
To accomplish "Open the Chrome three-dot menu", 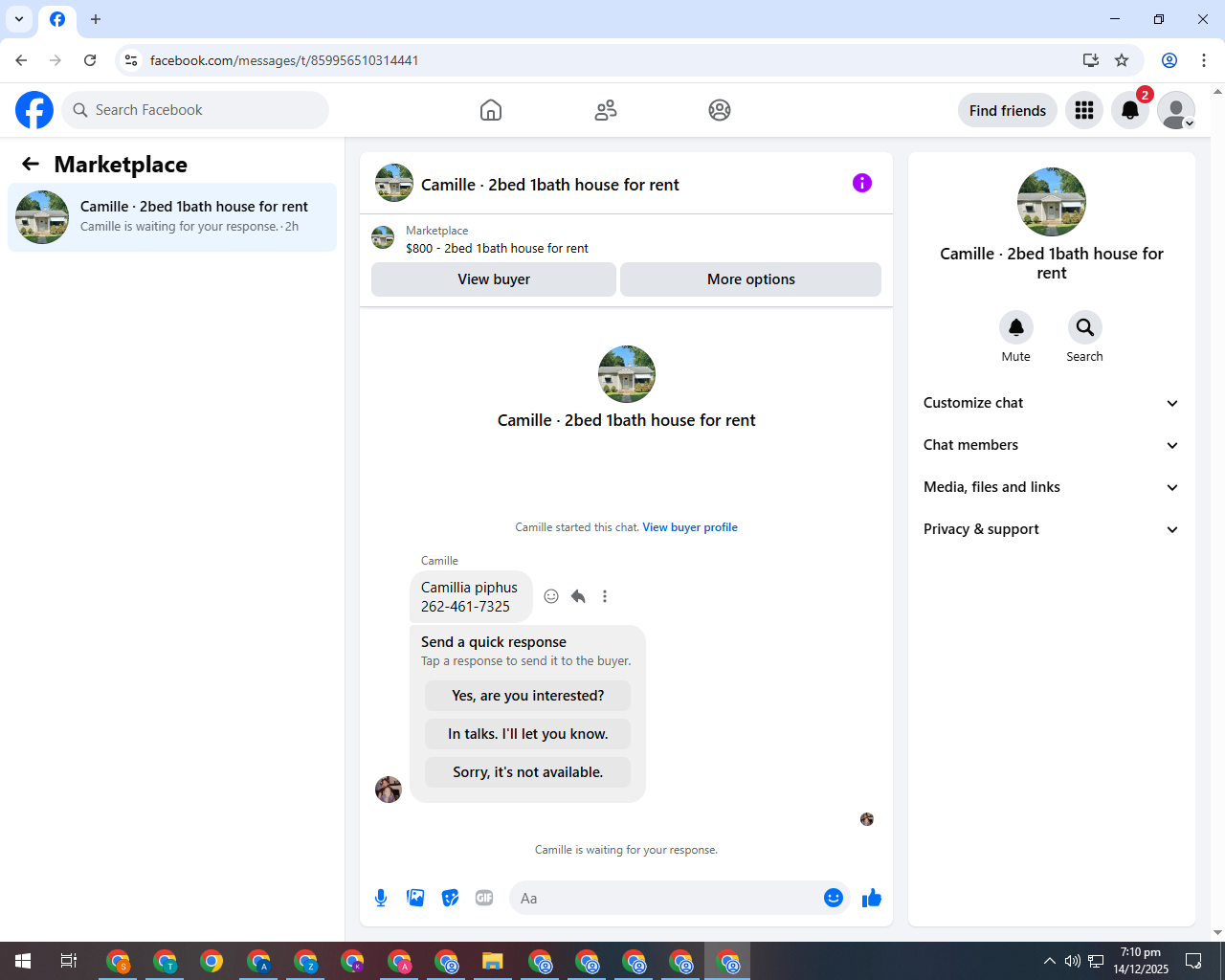I will pos(1204,60).
